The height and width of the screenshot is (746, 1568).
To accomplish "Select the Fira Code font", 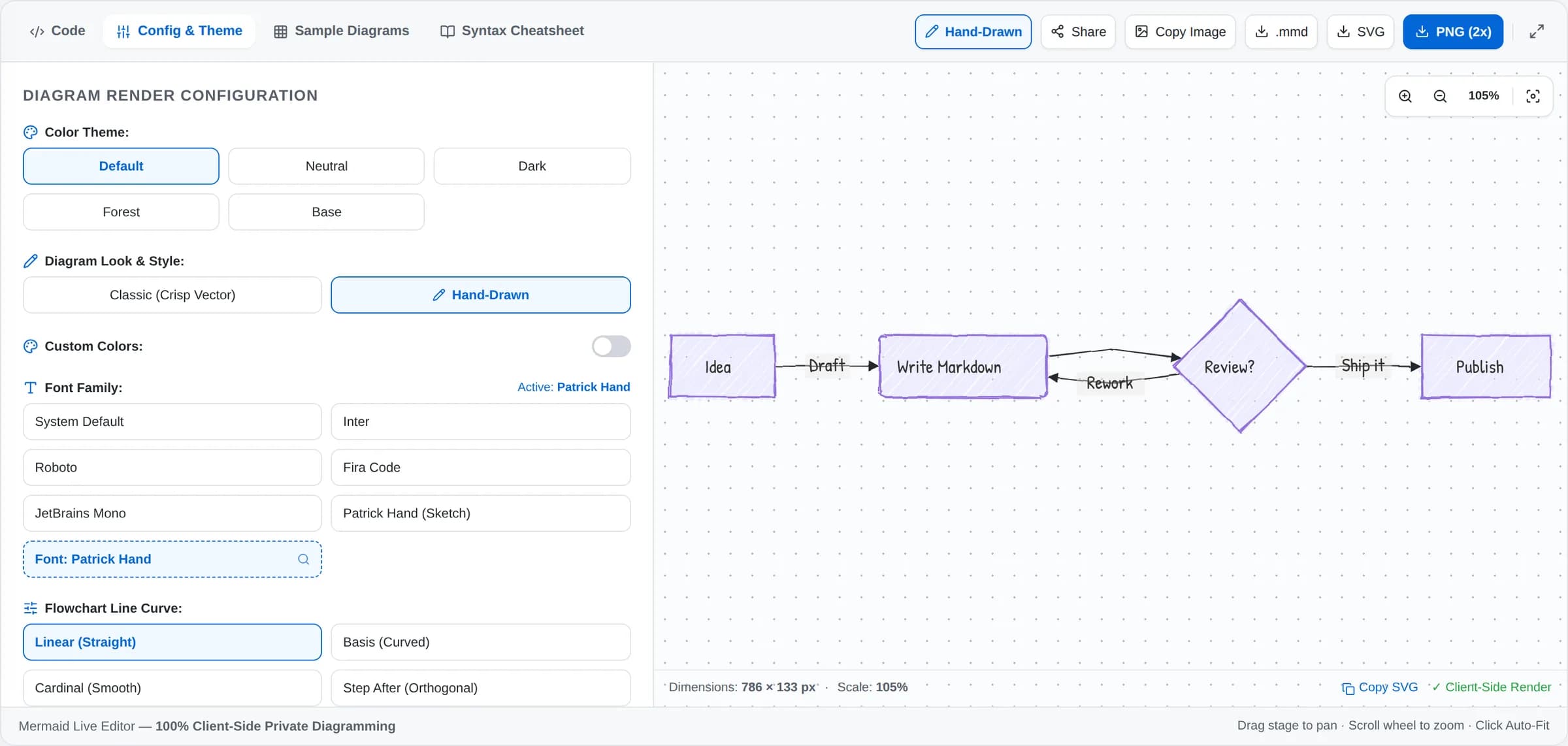I will [481, 467].
